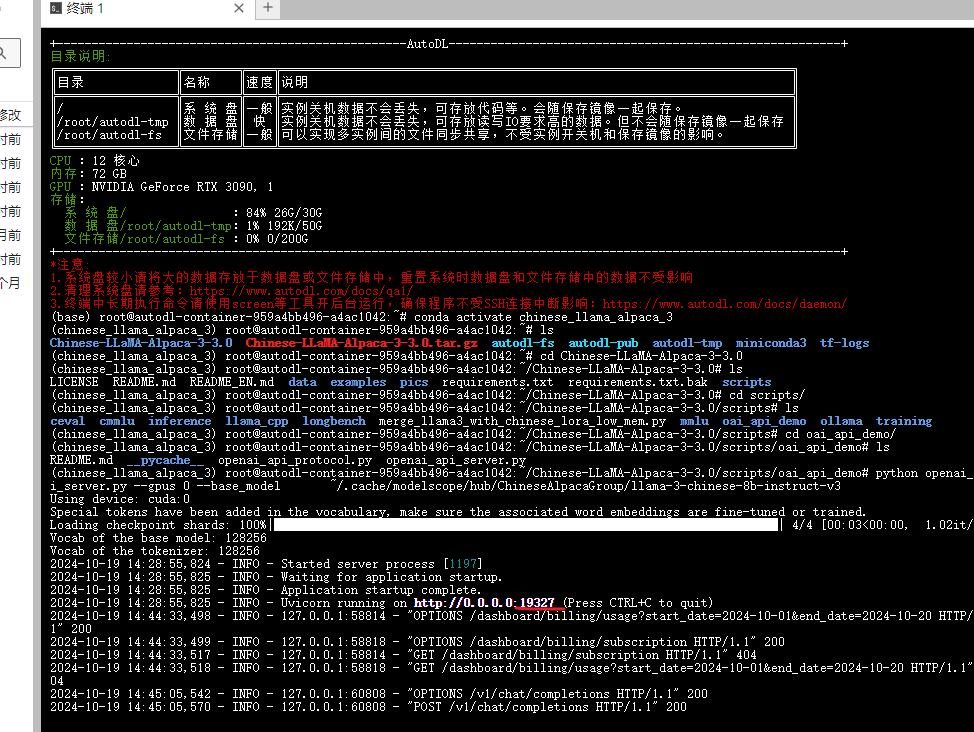Click the longbench directory name
Viewport: 974px width, 732px height.
pos(334,421)
